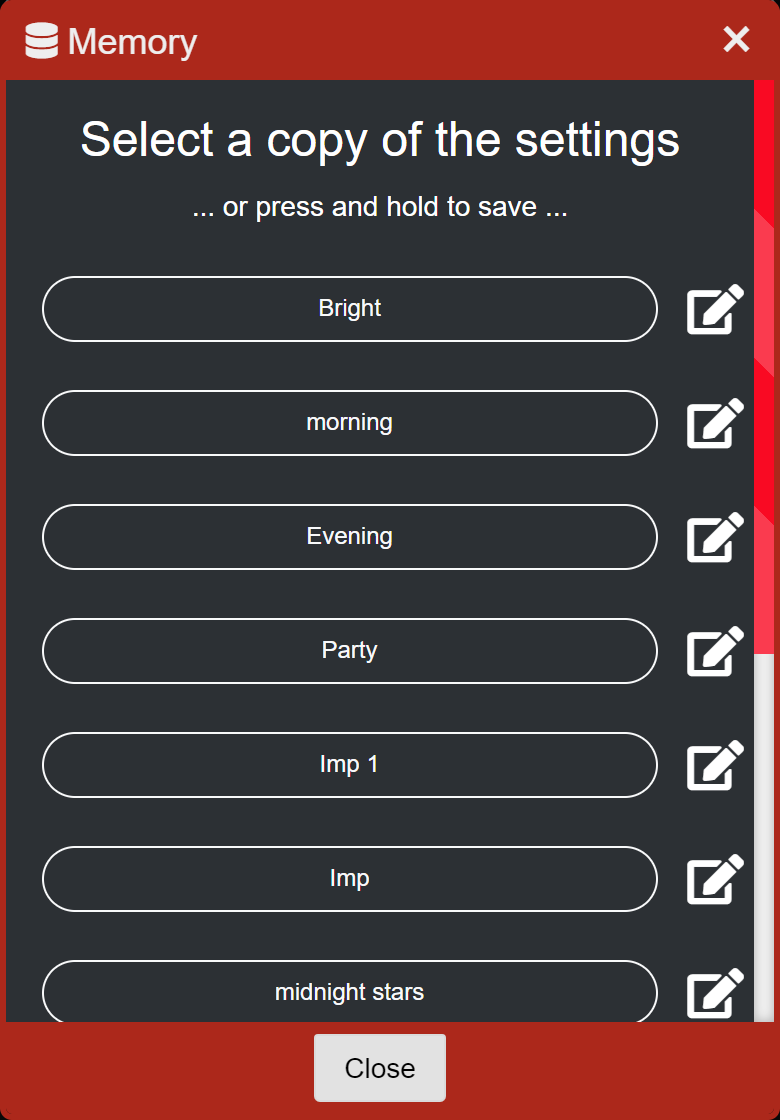The width and height of the screenshot is (780, 1120).
Task: Apply the Party settings preset
Action: point(349,651)
